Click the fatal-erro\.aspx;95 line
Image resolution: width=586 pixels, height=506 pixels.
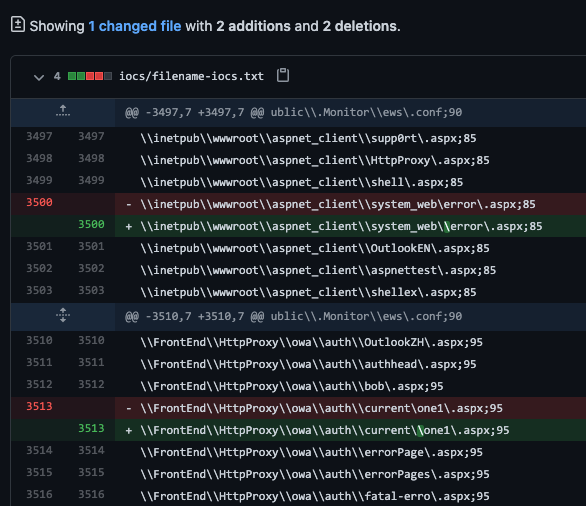315,497
